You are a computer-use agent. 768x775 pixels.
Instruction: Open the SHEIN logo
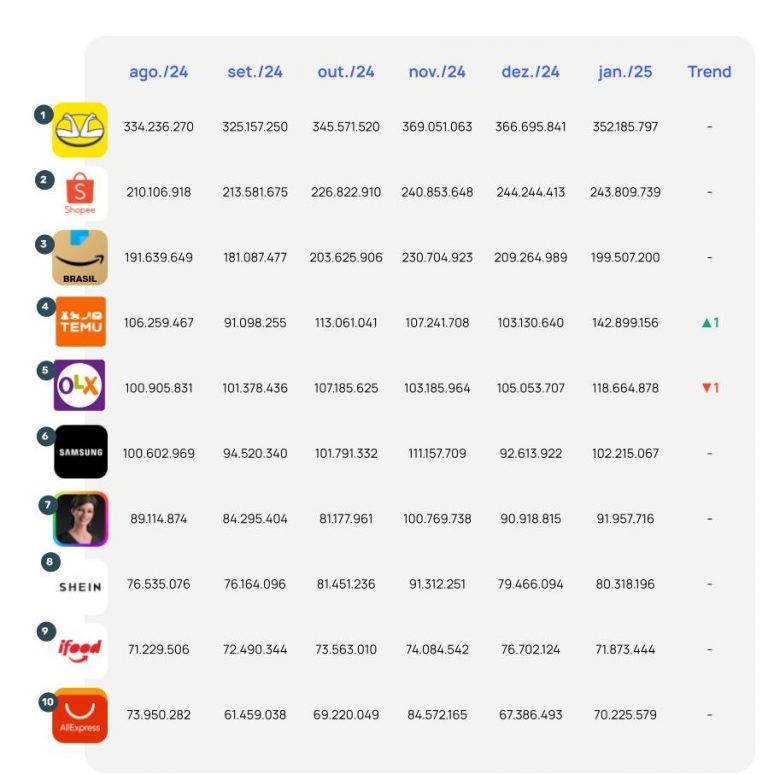(80, 586)
